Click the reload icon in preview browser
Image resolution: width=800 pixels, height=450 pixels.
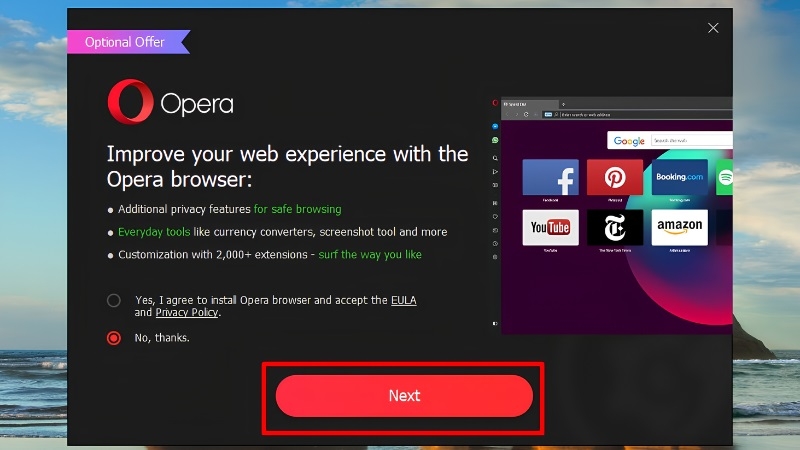tap(526, 115)
